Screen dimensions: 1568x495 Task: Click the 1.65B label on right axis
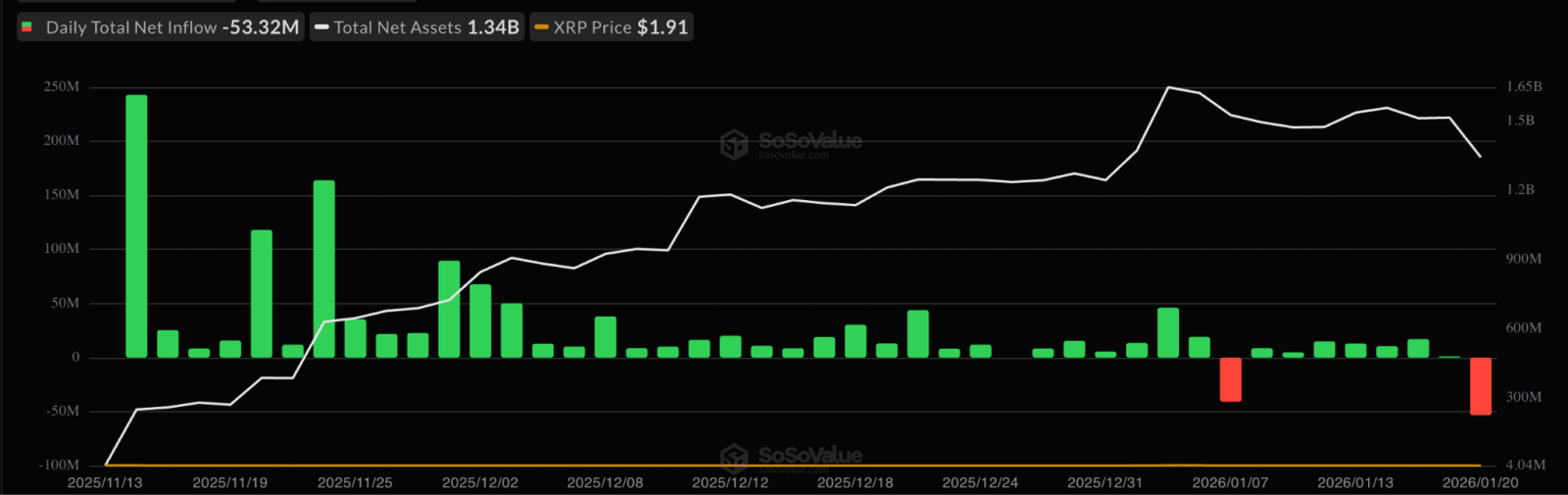[1524, 87]
